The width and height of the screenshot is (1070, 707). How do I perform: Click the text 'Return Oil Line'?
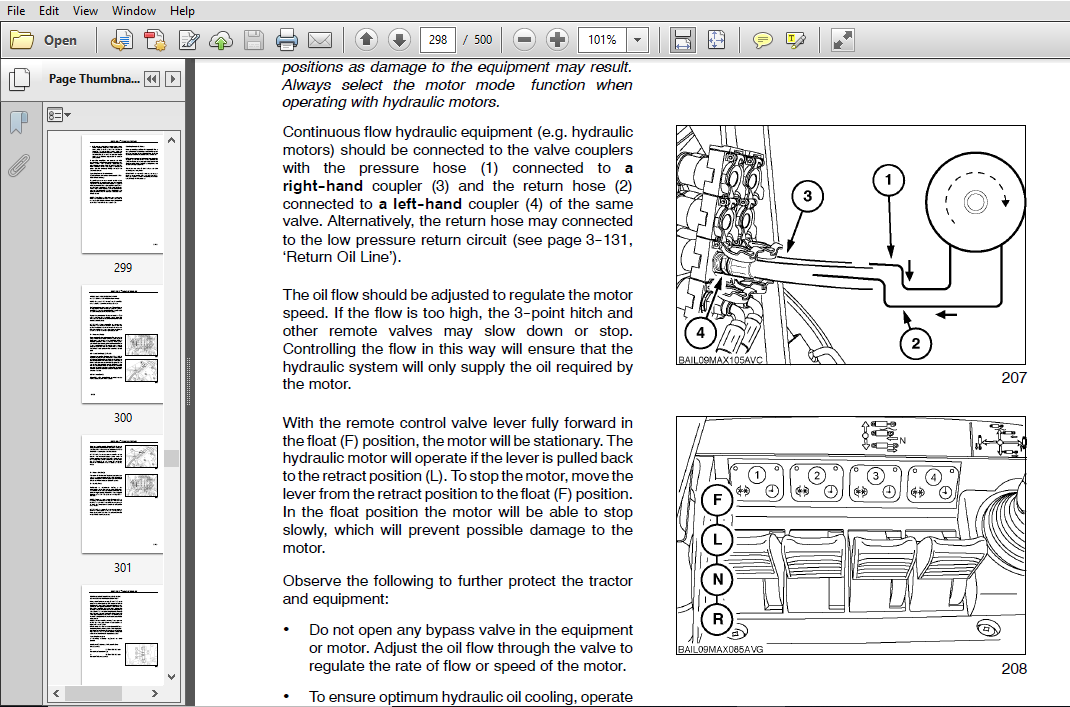341,257
